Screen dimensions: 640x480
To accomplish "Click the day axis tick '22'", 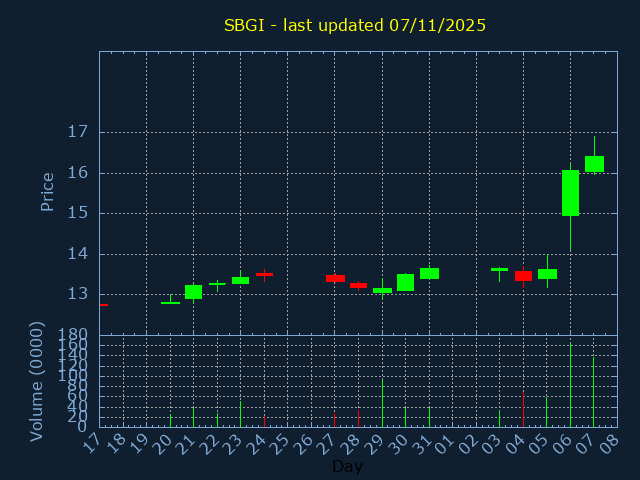I will [x=209, y=443].
